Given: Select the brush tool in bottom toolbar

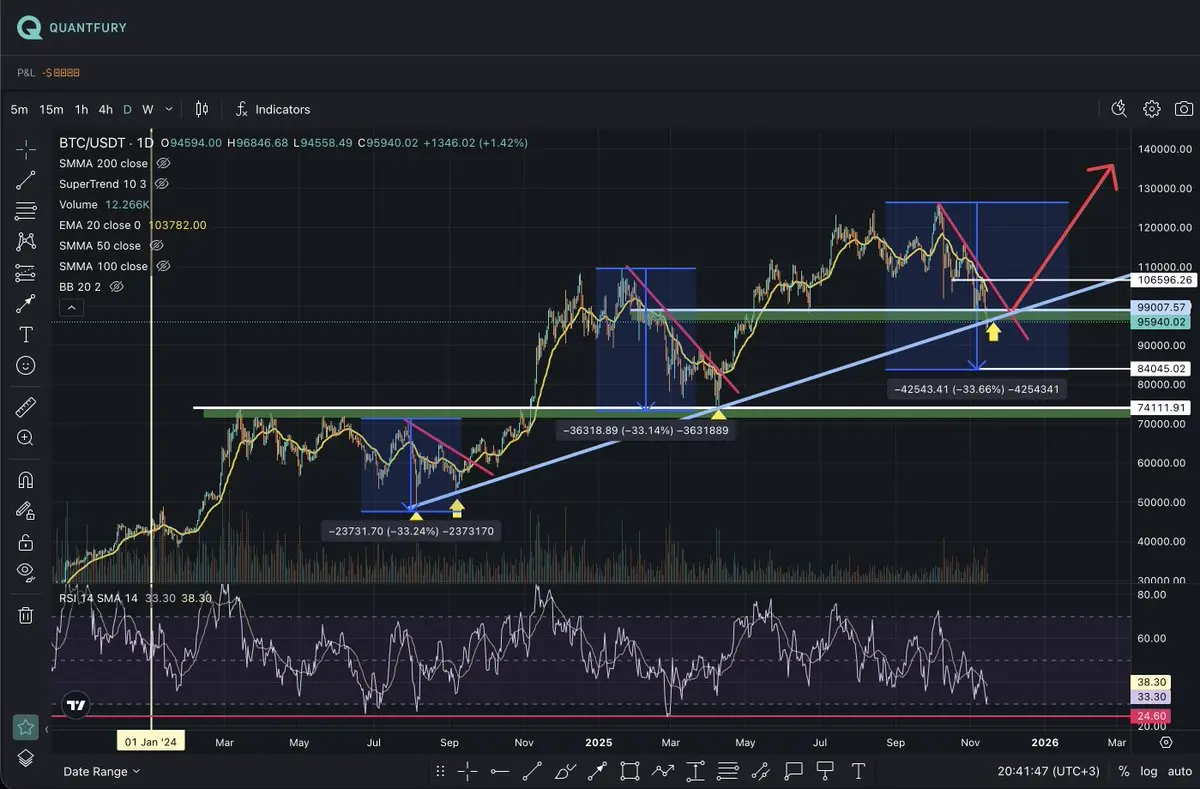Looking at the screenshot, I should click(565, 771).
